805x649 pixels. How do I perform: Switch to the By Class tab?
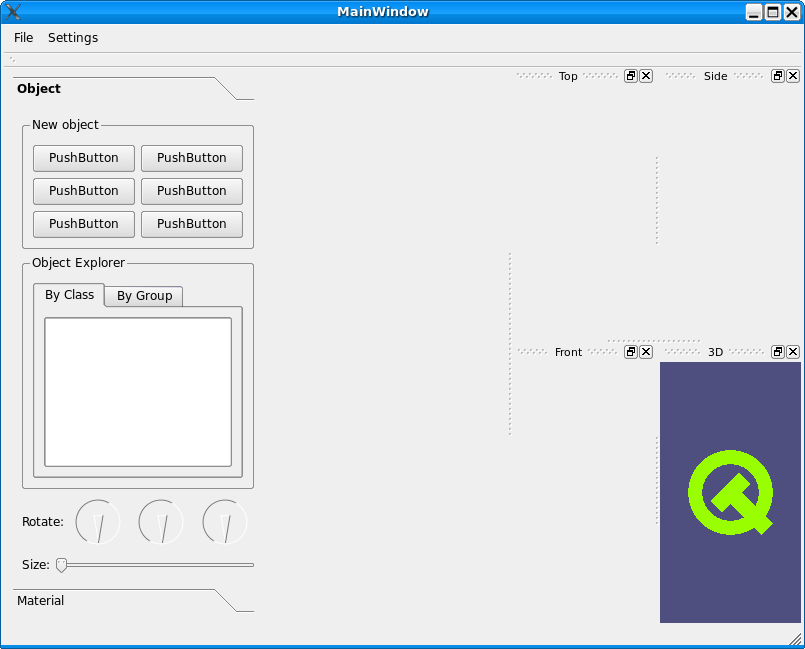pyautogui.click(x=69, y=295)
